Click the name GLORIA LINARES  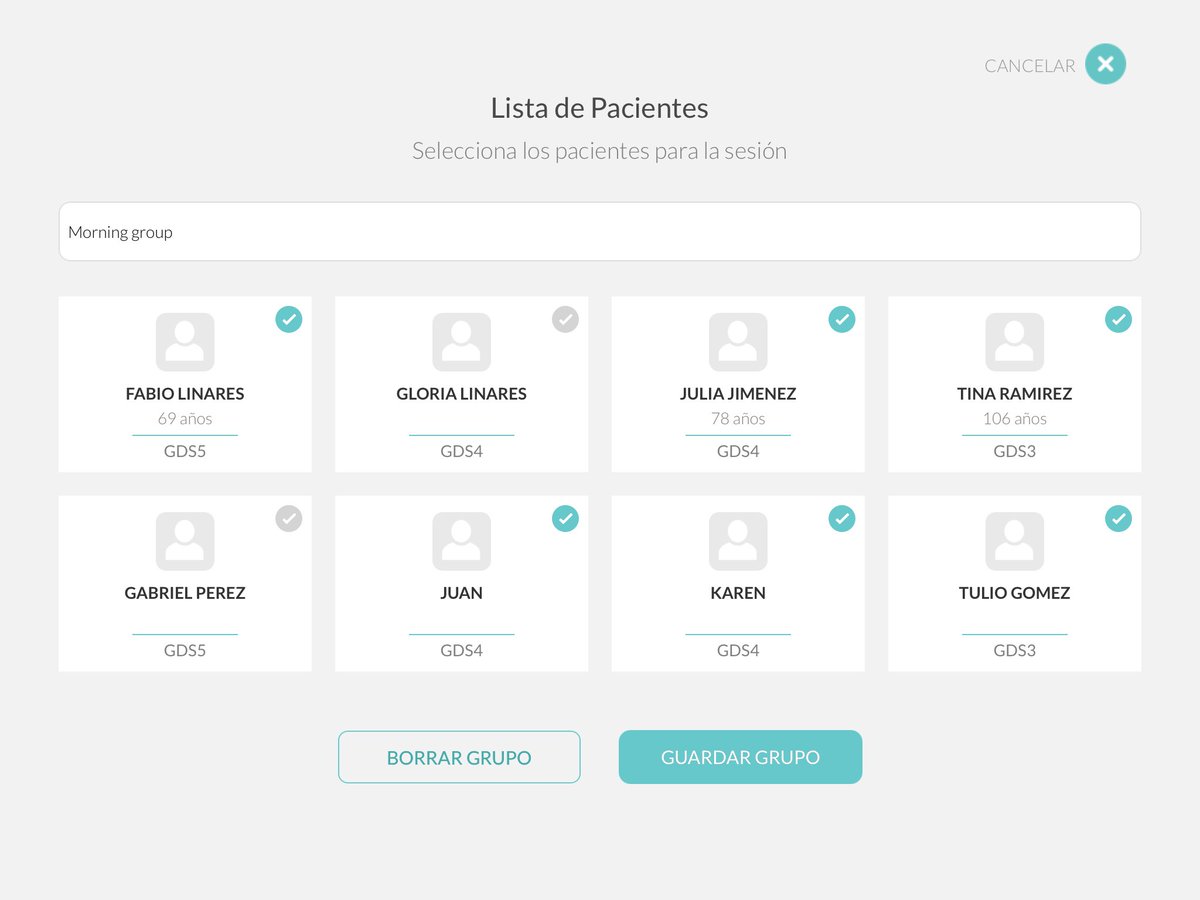[x=461, y=394]
